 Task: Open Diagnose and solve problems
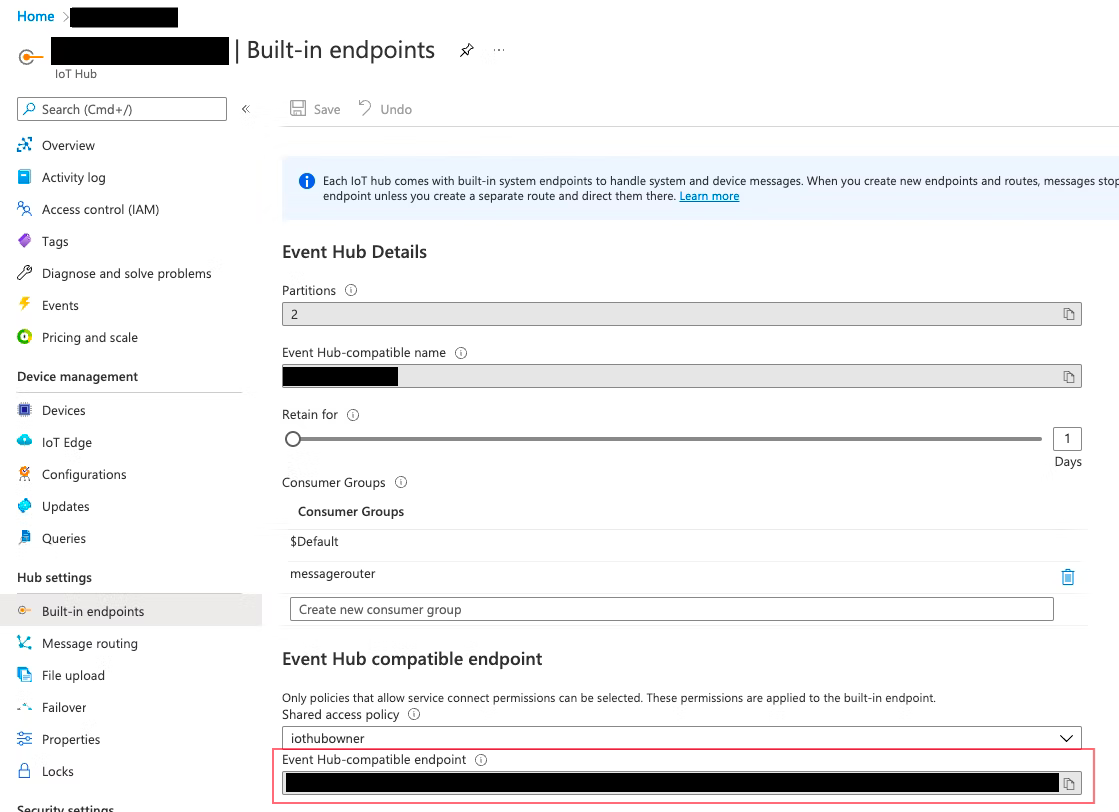(126, 273)
